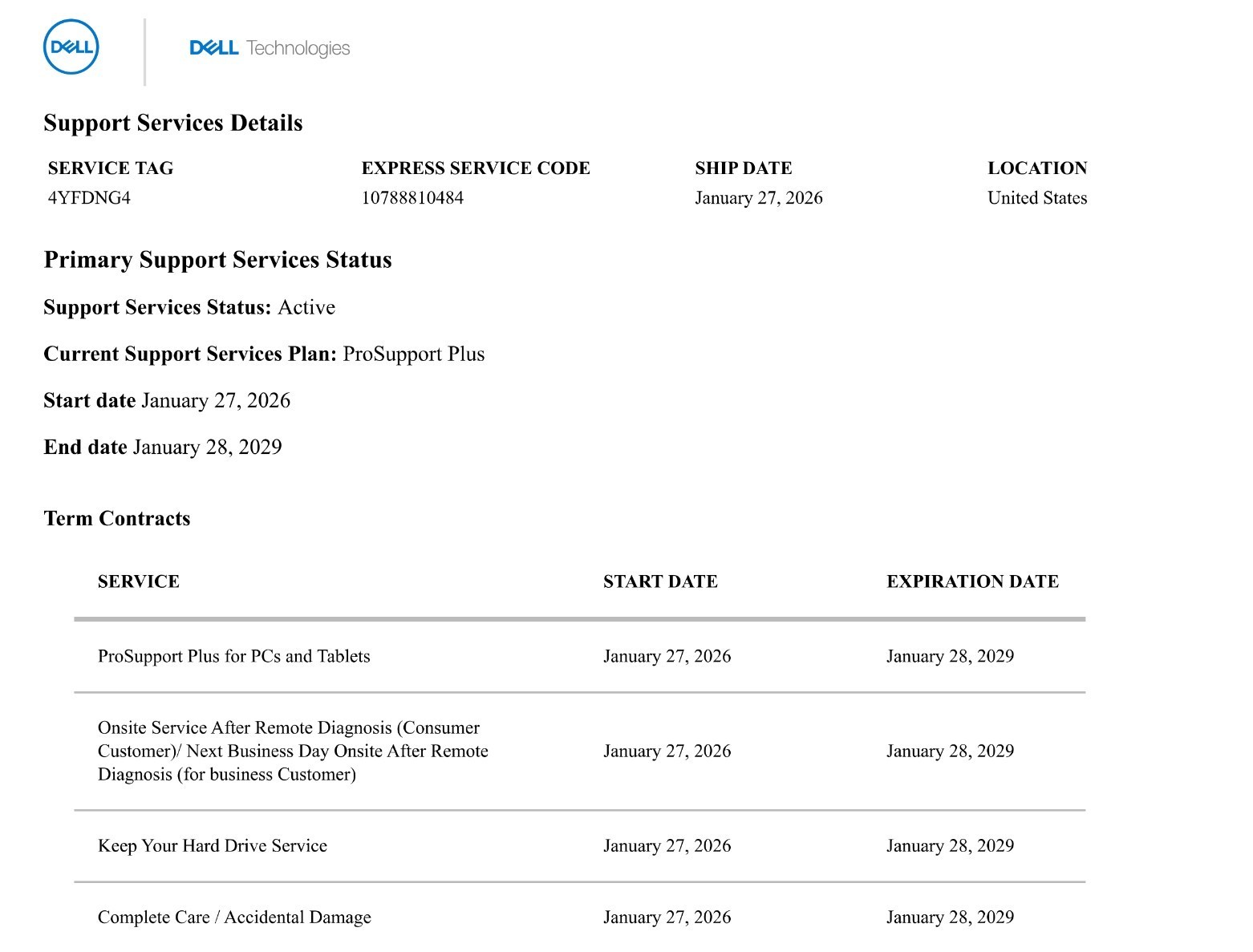Click the express service code 10788810484
This screenshot has height=952, width=1253.
click(x=412, y=198)
